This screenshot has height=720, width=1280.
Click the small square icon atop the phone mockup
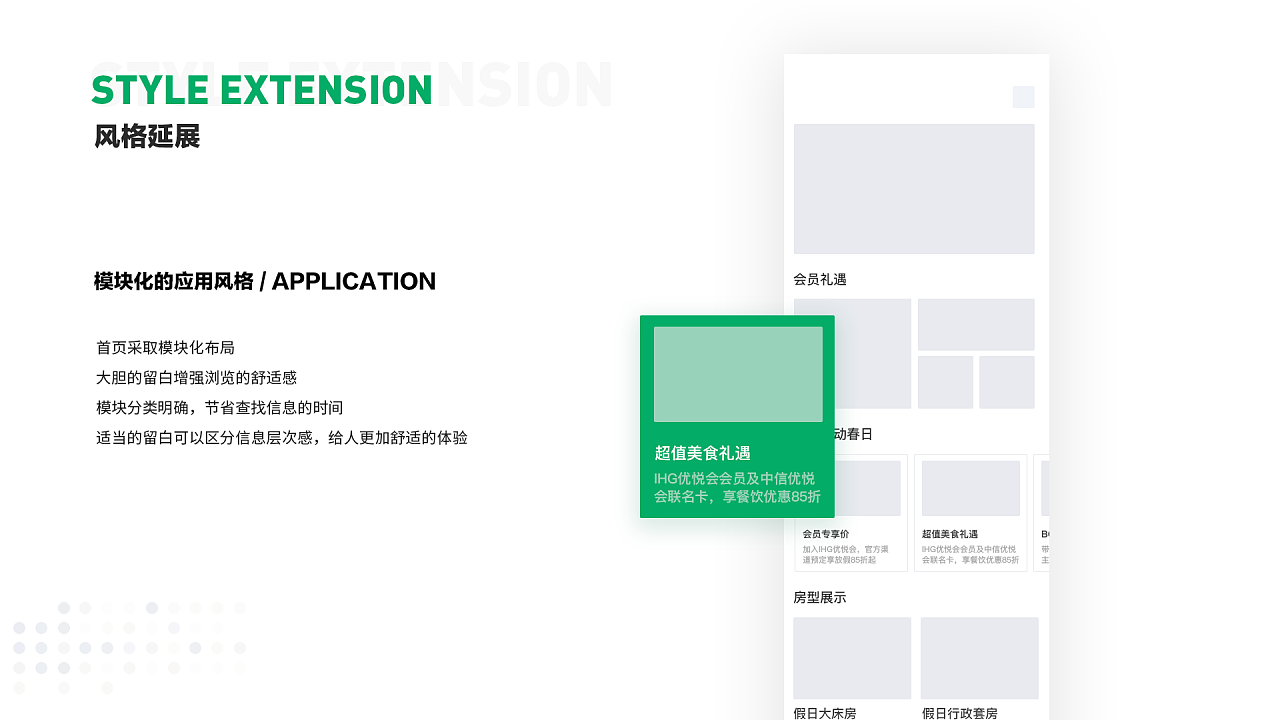click(x=1023, y=97)
